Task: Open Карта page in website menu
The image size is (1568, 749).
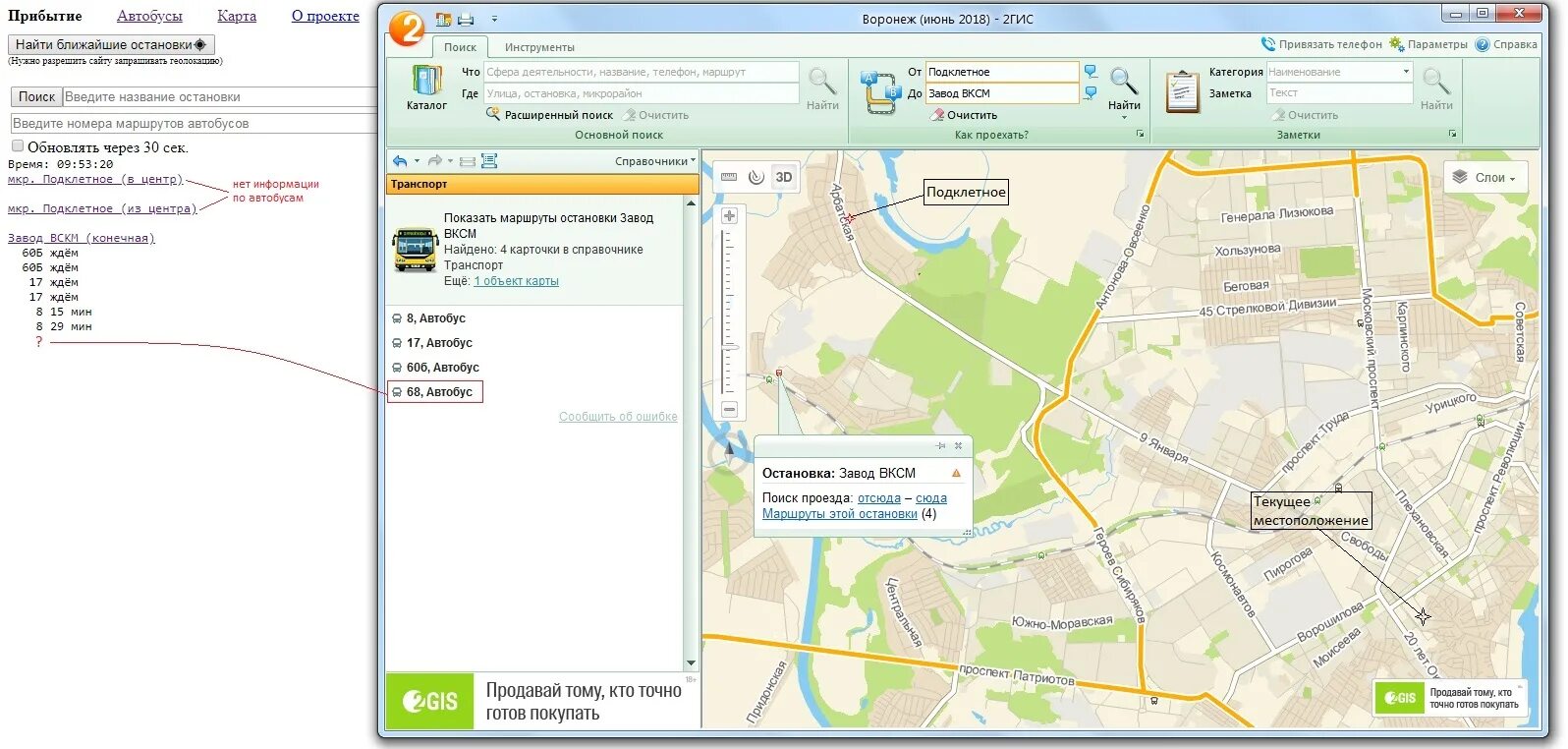Action: (237, 16)
